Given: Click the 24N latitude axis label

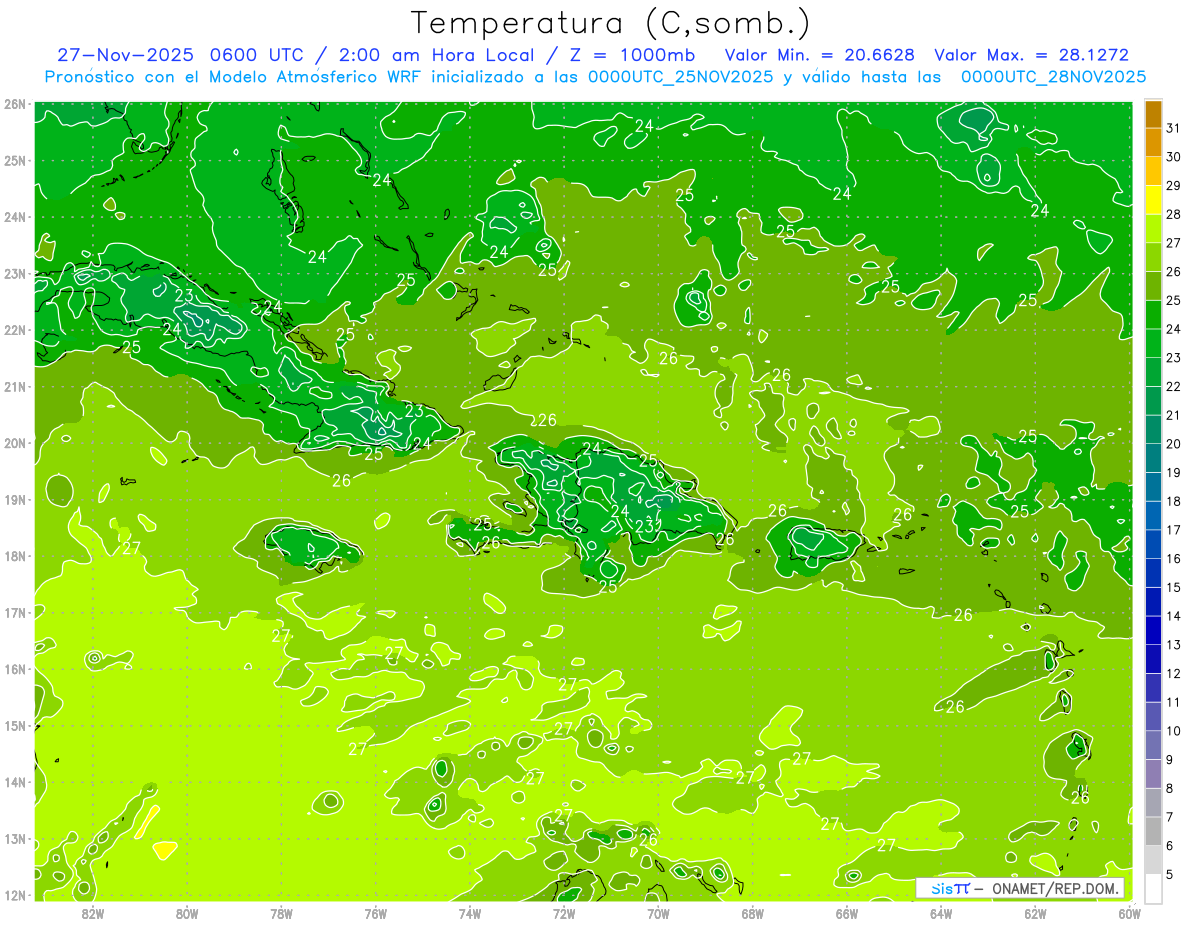Looking at the screenshot, I should [x=15, y=217].
